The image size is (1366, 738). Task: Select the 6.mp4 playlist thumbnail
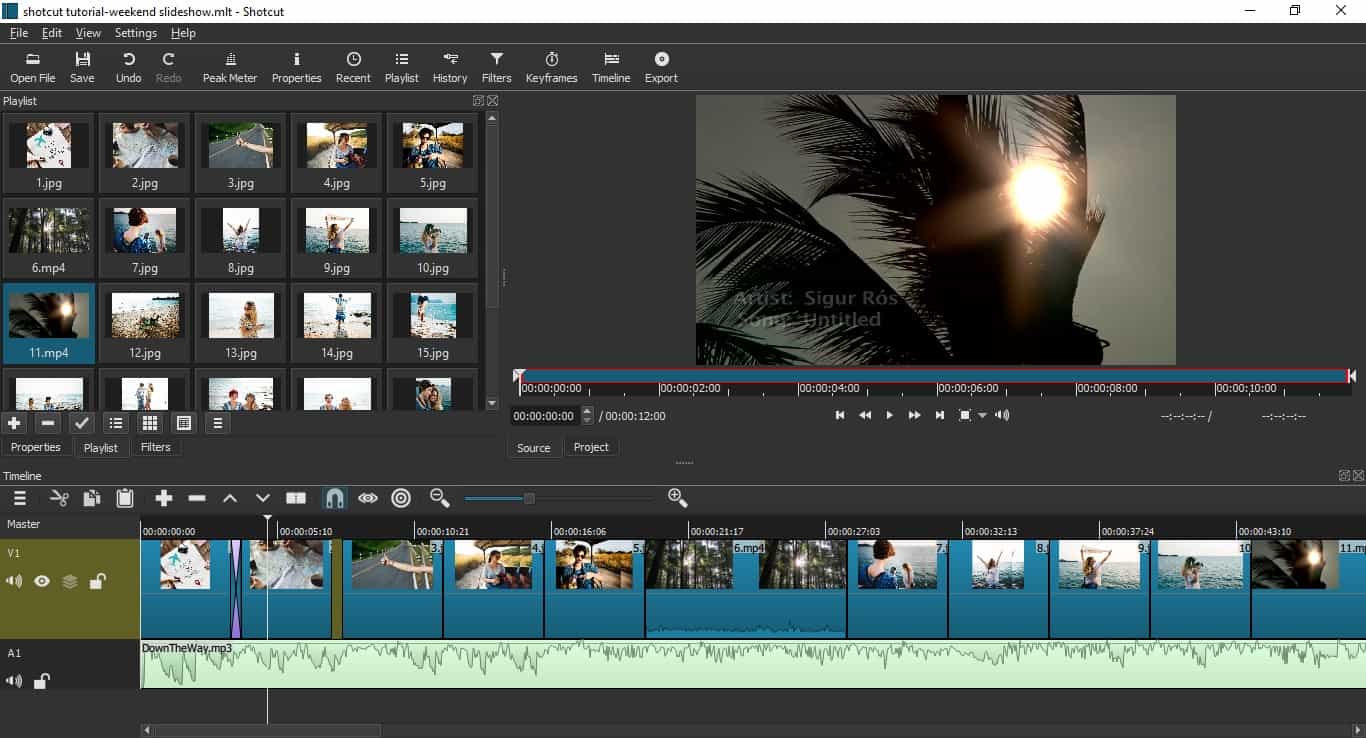click(x=48, y=238)
